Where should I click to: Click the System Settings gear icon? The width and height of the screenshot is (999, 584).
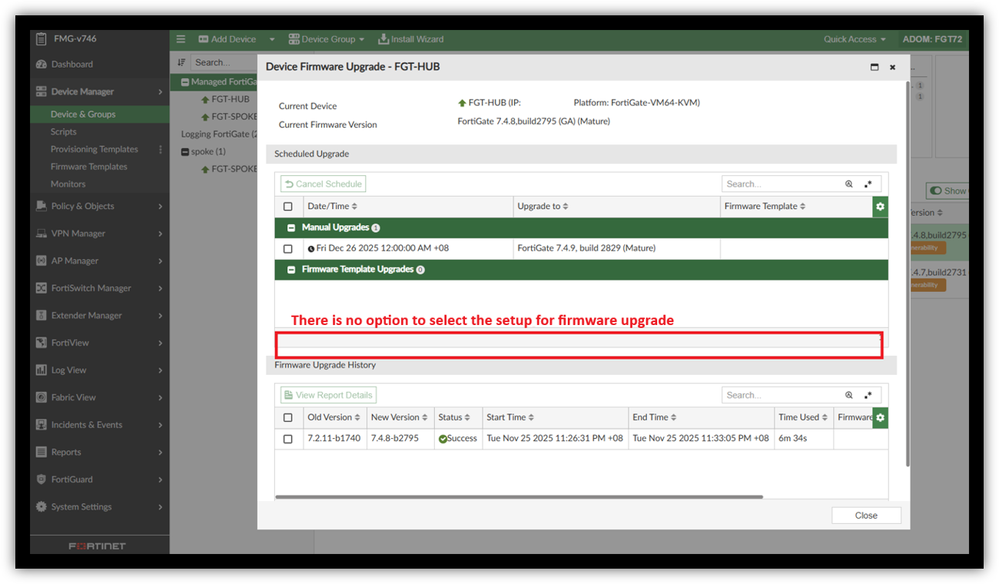coord(41,507)
